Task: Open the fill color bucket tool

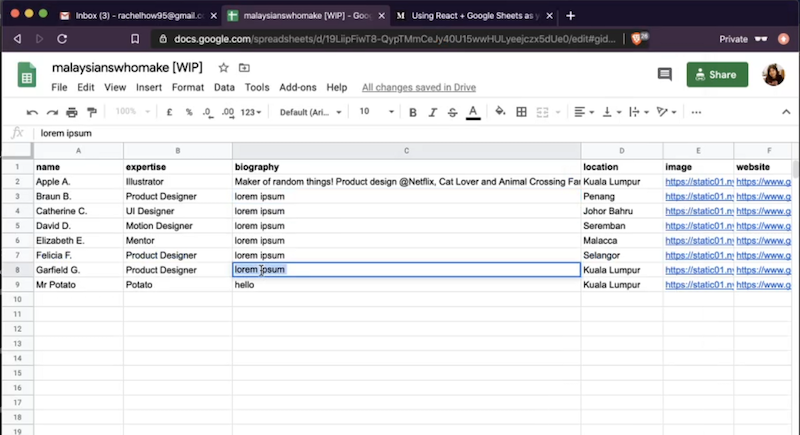Action: pos(500,111)
